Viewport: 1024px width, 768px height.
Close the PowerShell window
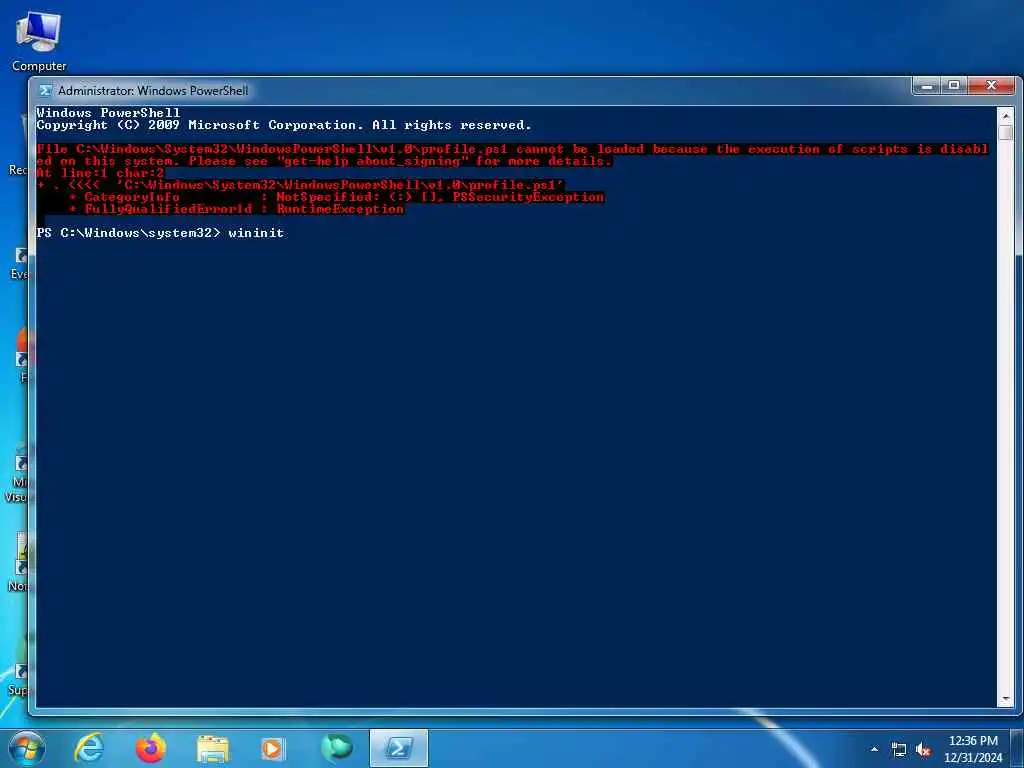(991, 86)
